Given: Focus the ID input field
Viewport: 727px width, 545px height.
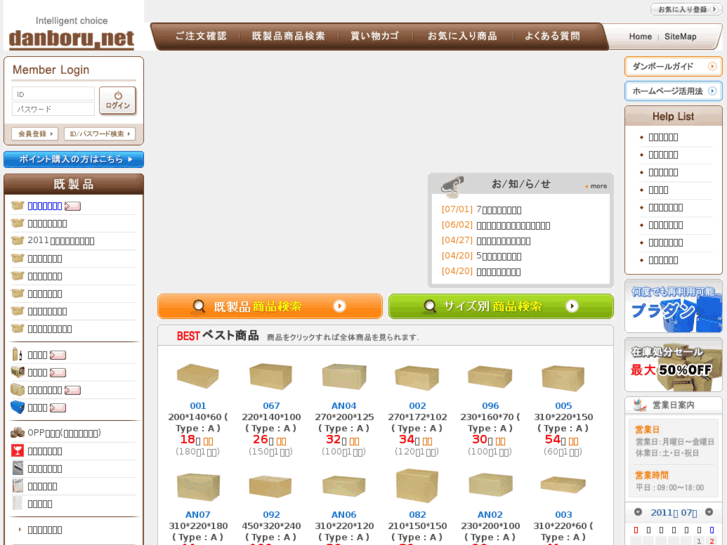Looking at the screenshot, I should pos(53,94).
